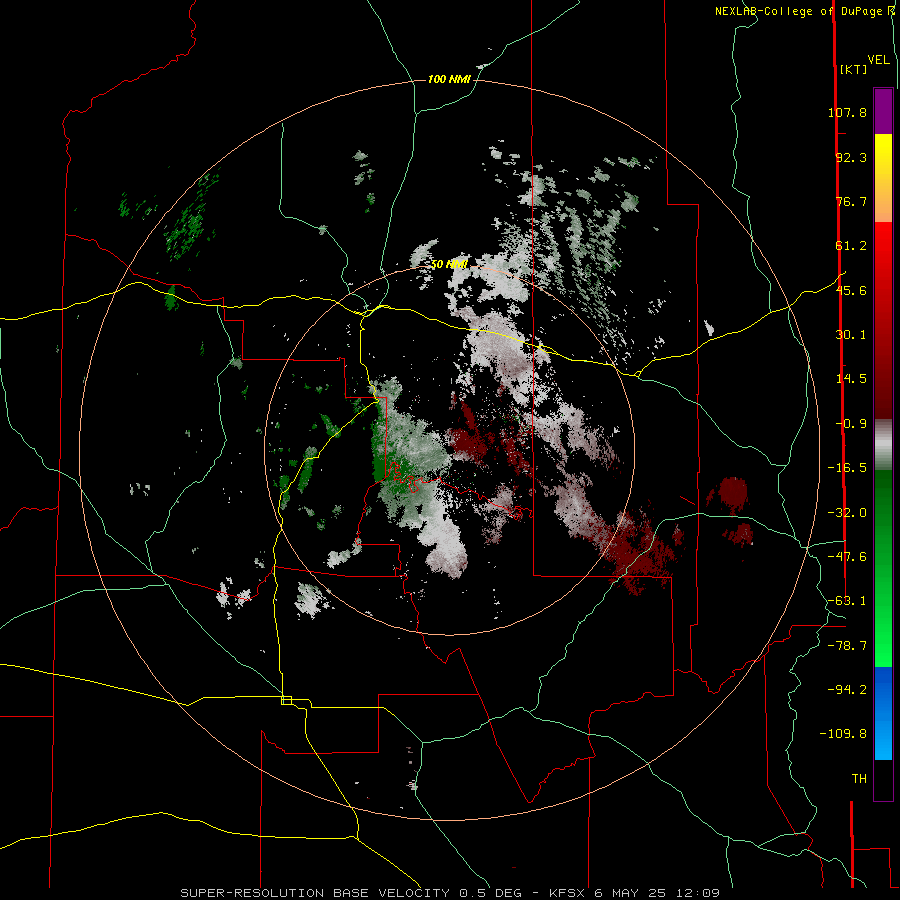Click the 100 NMI range ring label

point(449,79)
